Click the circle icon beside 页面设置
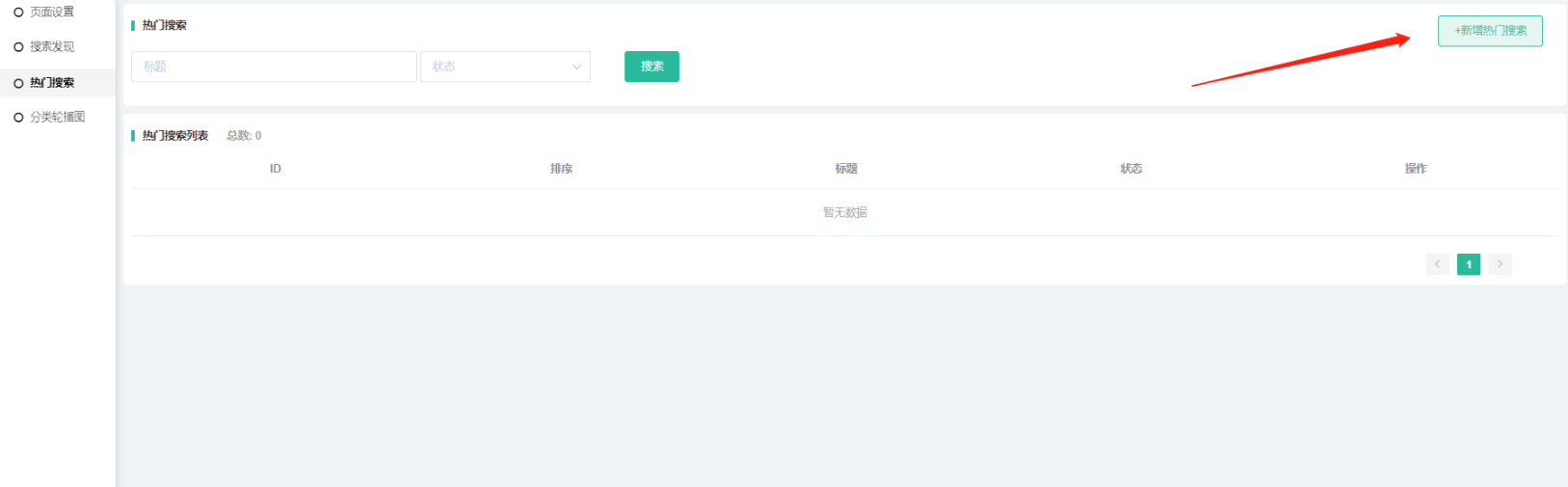 pyautogui.click(x=18, y=13)
